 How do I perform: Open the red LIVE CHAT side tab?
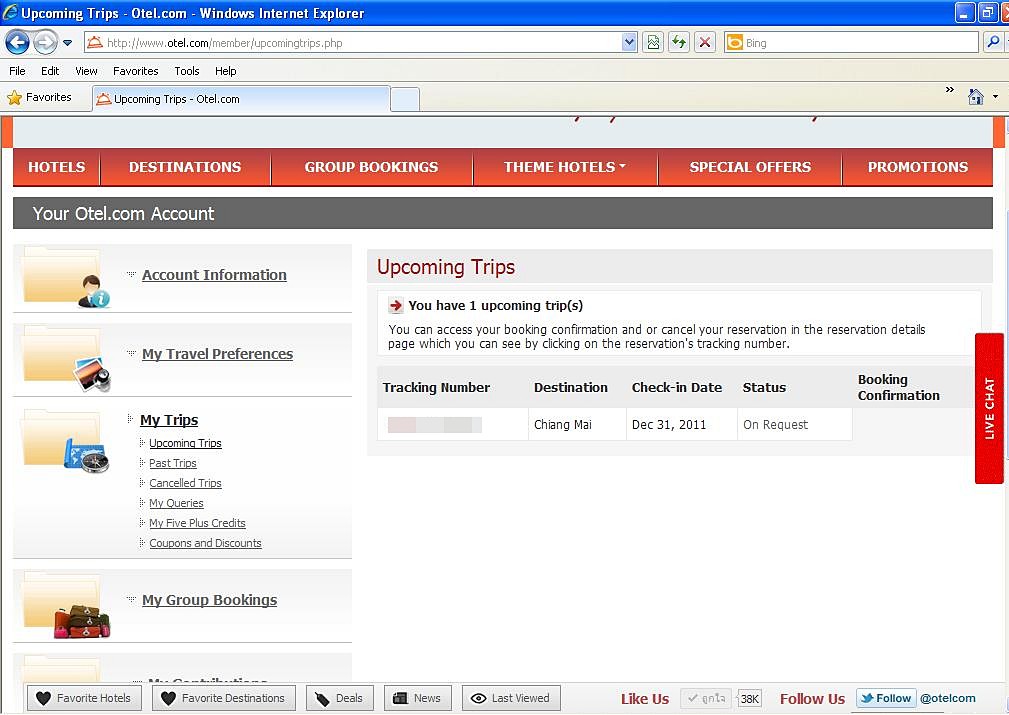[989, 408]
